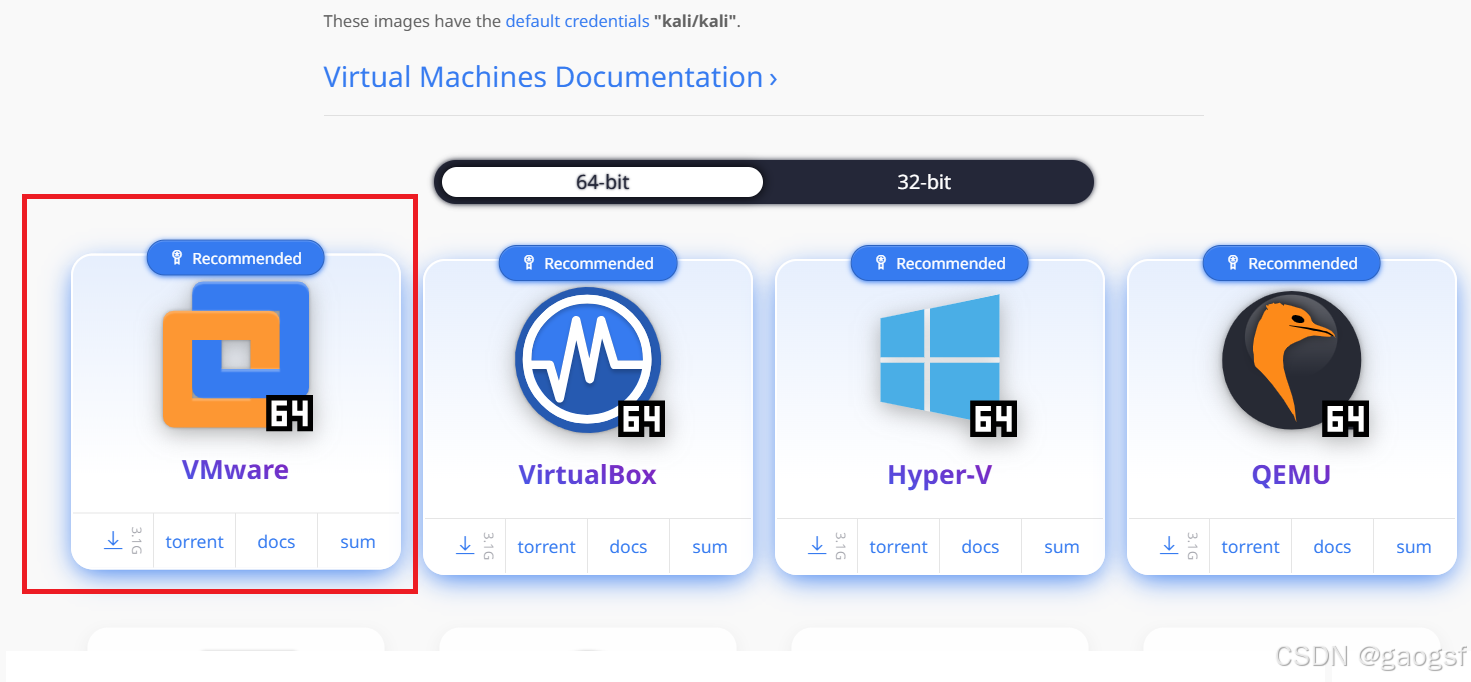Open the VMware docs link
The image size is (1471, 682).
coord(276,542)
